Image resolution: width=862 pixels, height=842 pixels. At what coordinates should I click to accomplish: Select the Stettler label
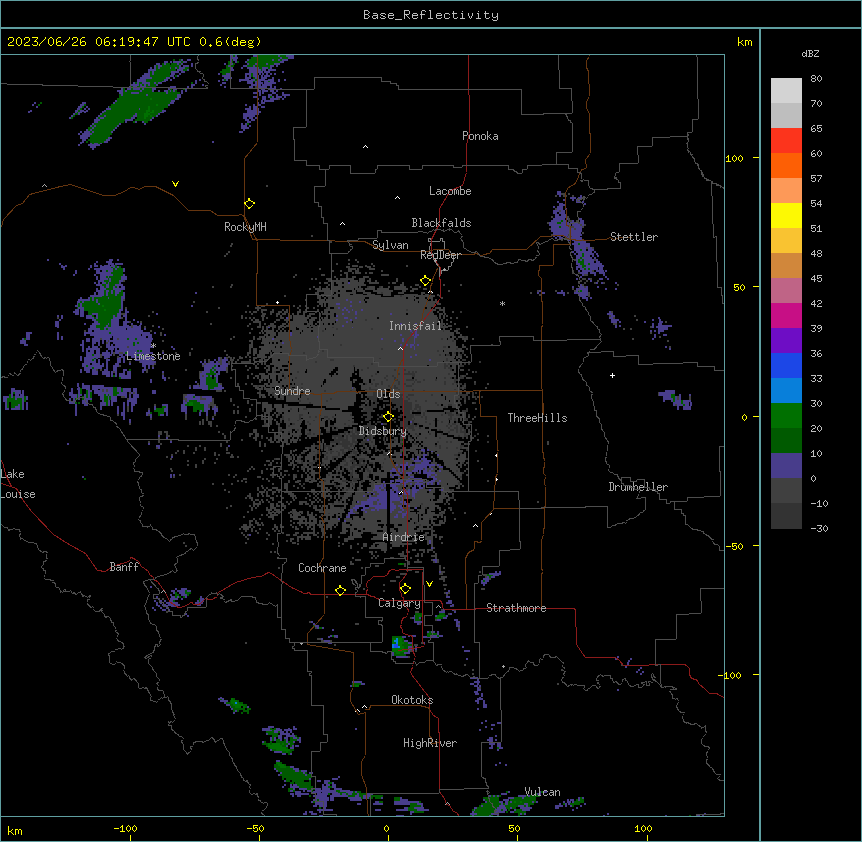click(634, 237)
